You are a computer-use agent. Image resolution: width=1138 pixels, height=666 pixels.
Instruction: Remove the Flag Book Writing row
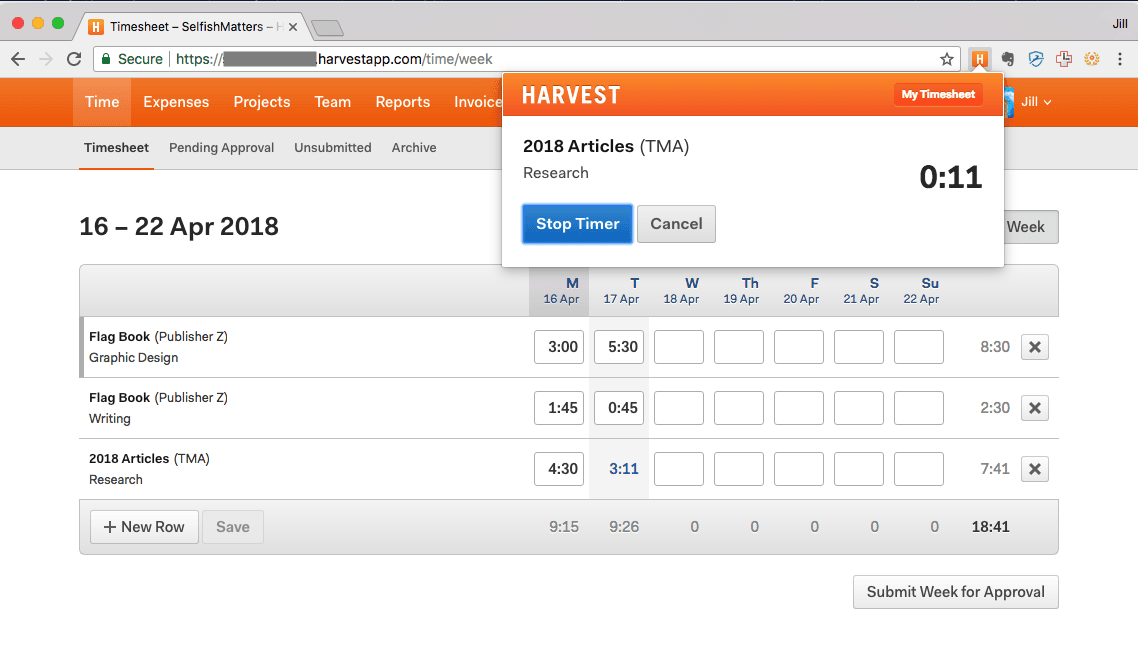point(1034,408)
